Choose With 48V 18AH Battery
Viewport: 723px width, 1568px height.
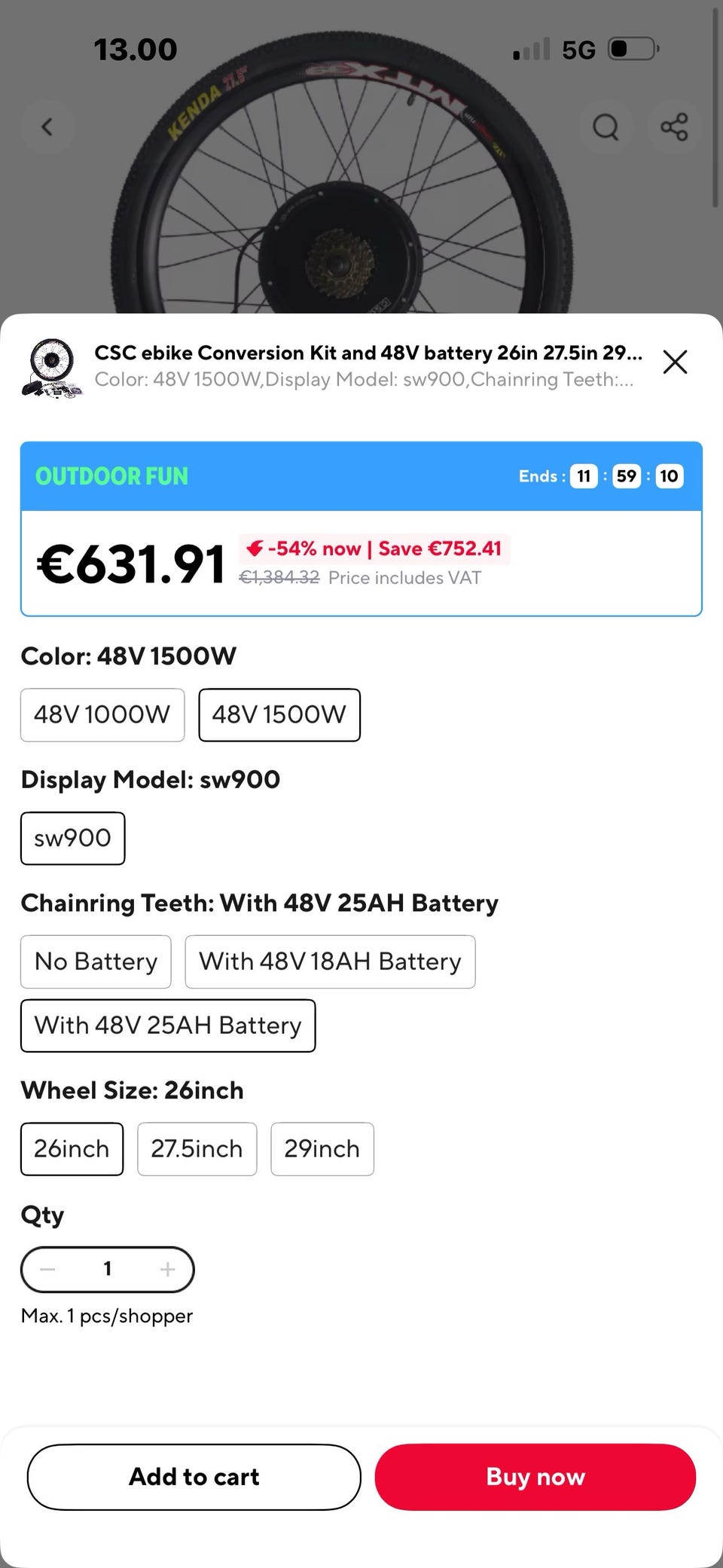330,961
